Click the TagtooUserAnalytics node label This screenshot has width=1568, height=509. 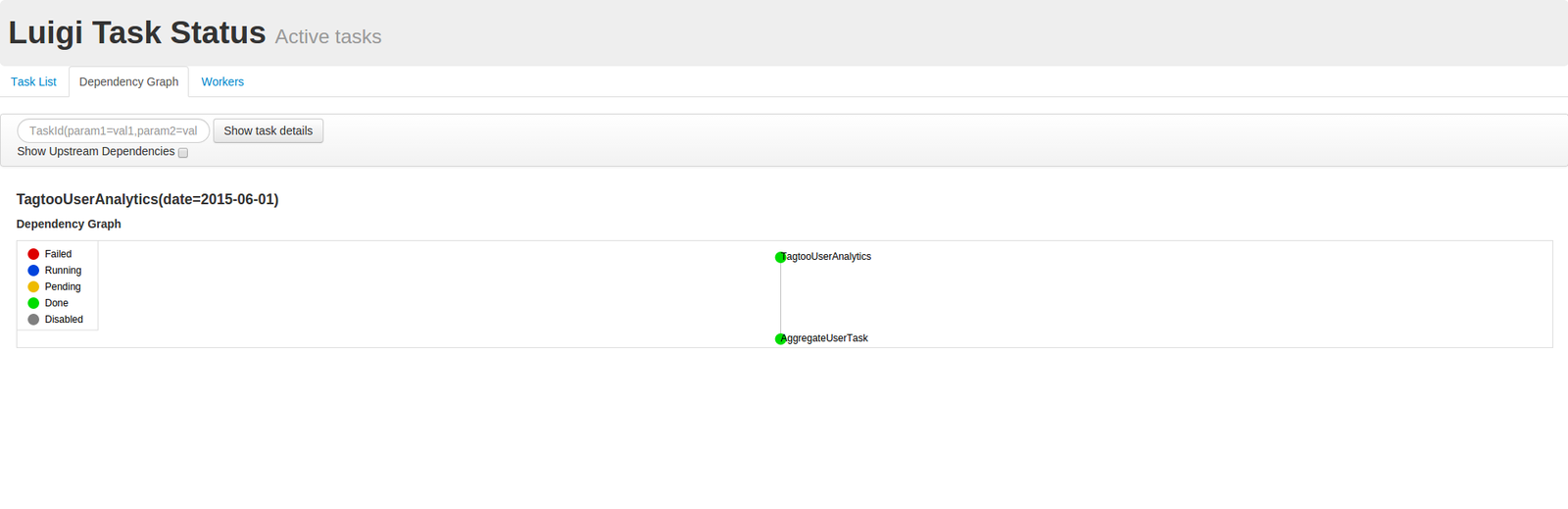click(826, 257)
